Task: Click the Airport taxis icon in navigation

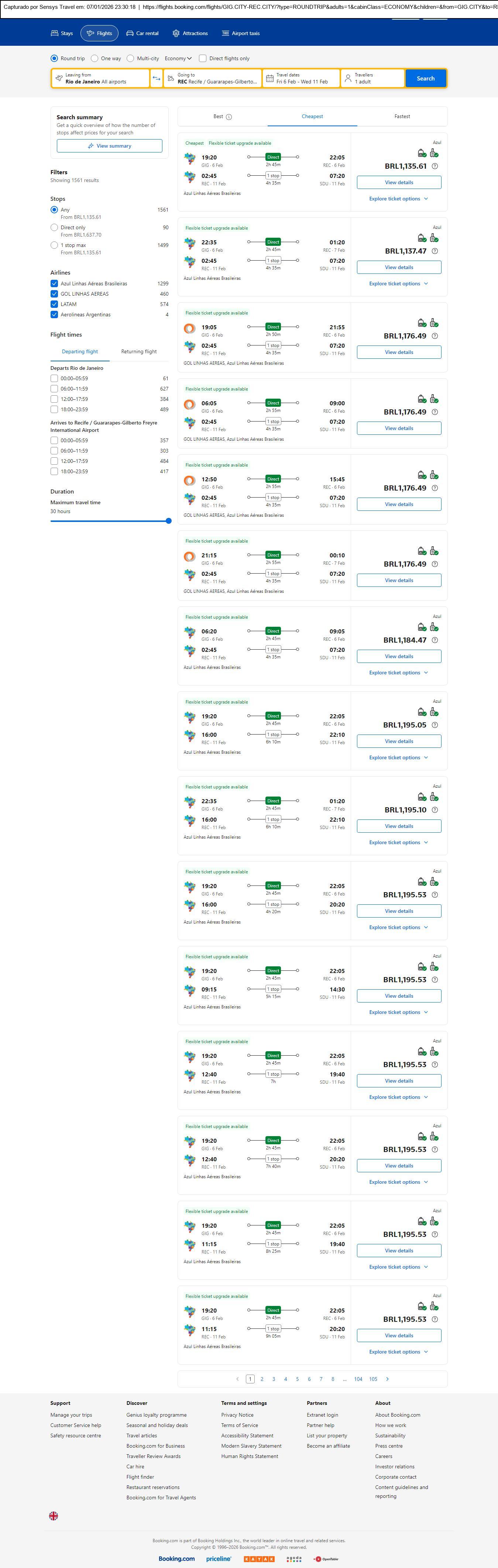Action: tap(225, 34)
